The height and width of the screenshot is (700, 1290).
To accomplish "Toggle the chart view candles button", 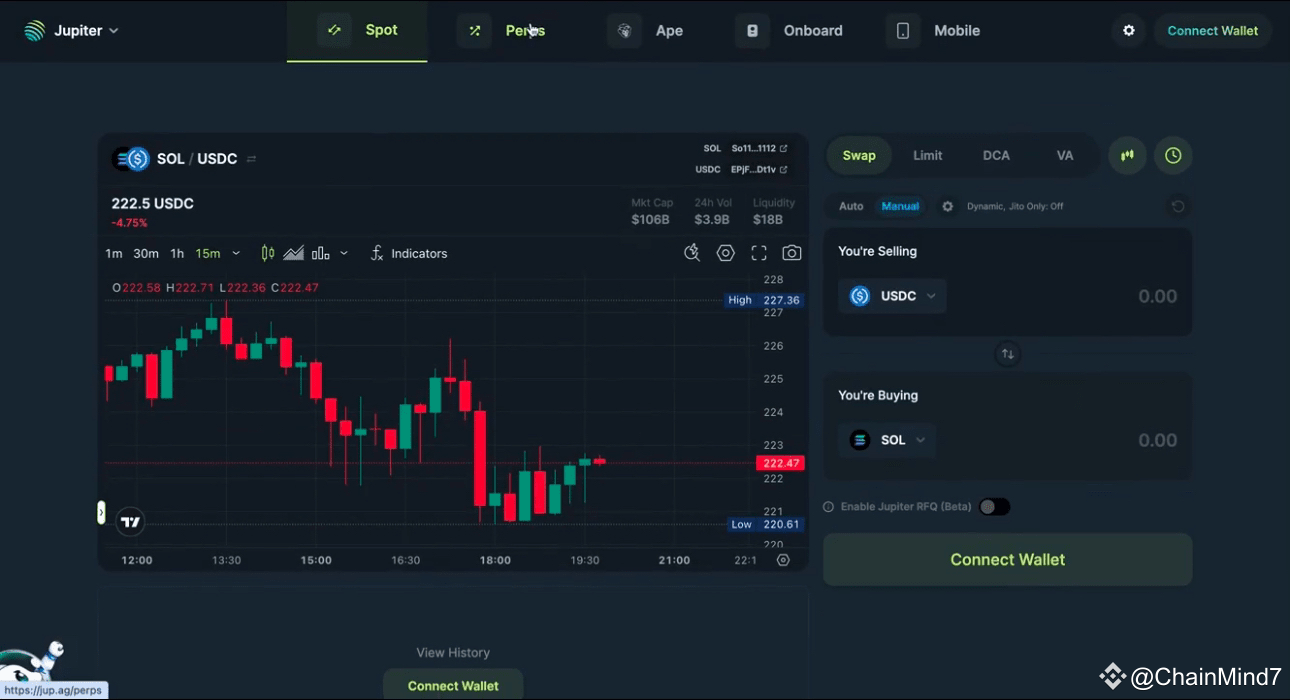I will [1127, 156].
